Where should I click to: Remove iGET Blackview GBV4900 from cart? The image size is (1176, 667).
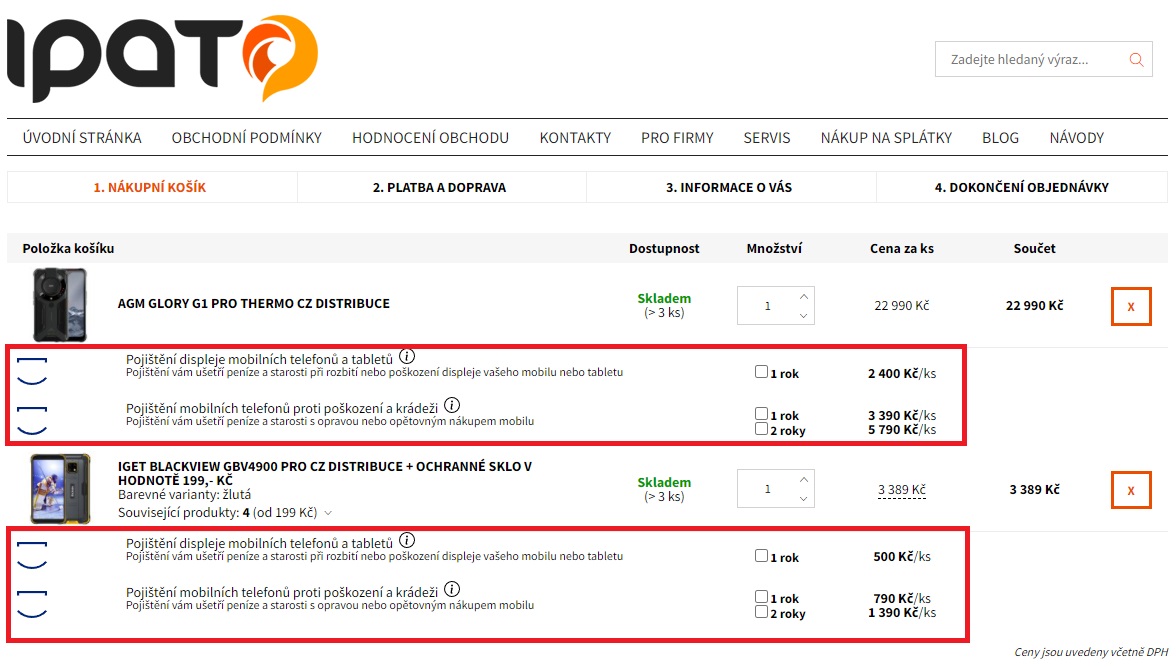(x=1131, y=490)
